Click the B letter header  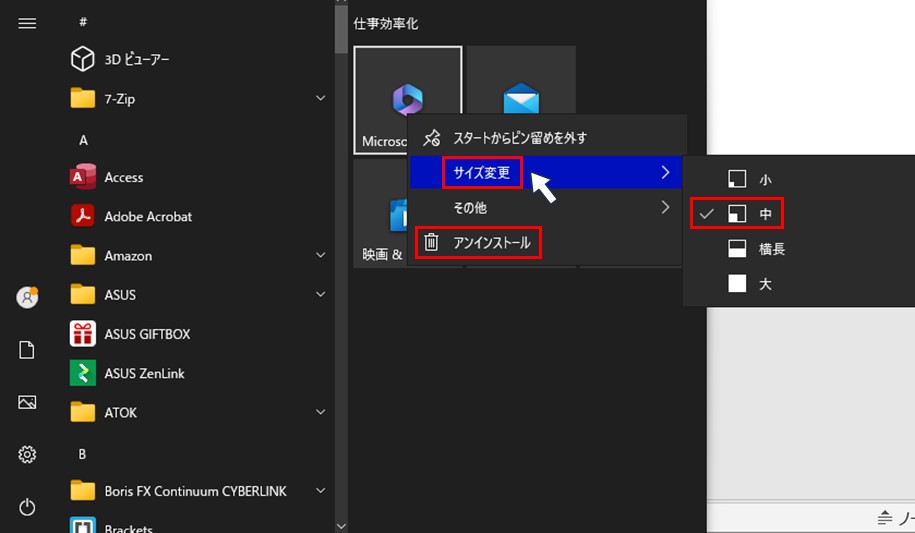(82, 454)
